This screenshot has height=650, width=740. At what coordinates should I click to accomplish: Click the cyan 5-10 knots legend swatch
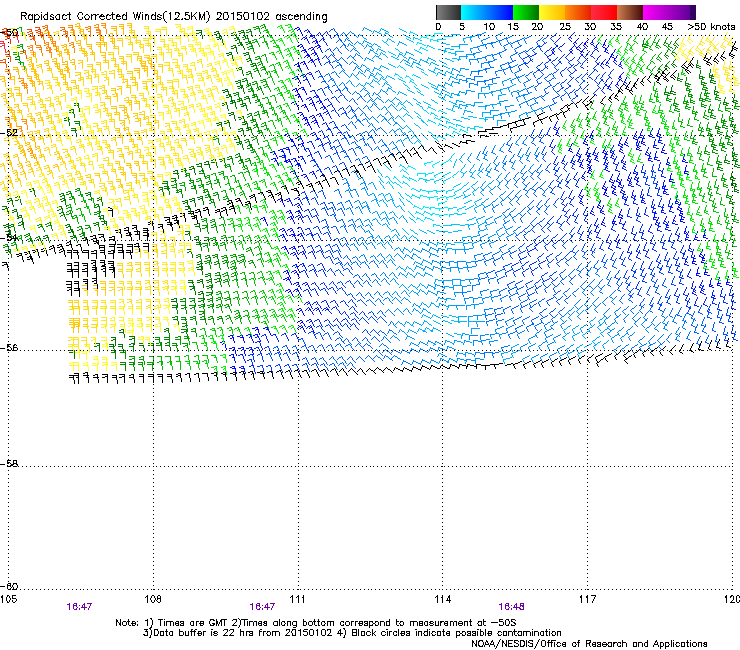point(474,12)
